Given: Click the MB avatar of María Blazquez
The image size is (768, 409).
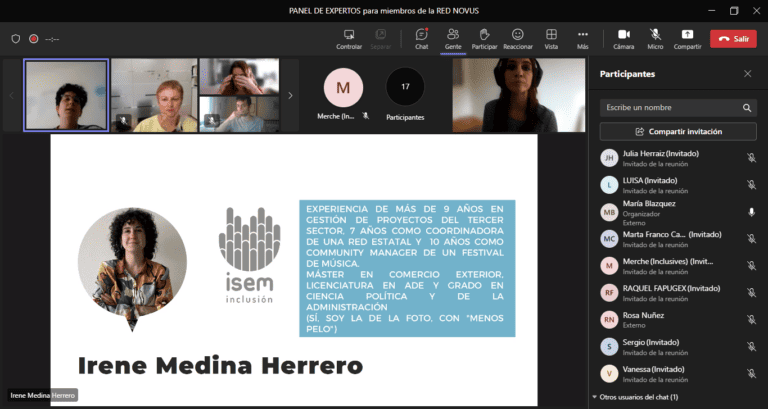Looking at the screenshot, I should (609, 212).
